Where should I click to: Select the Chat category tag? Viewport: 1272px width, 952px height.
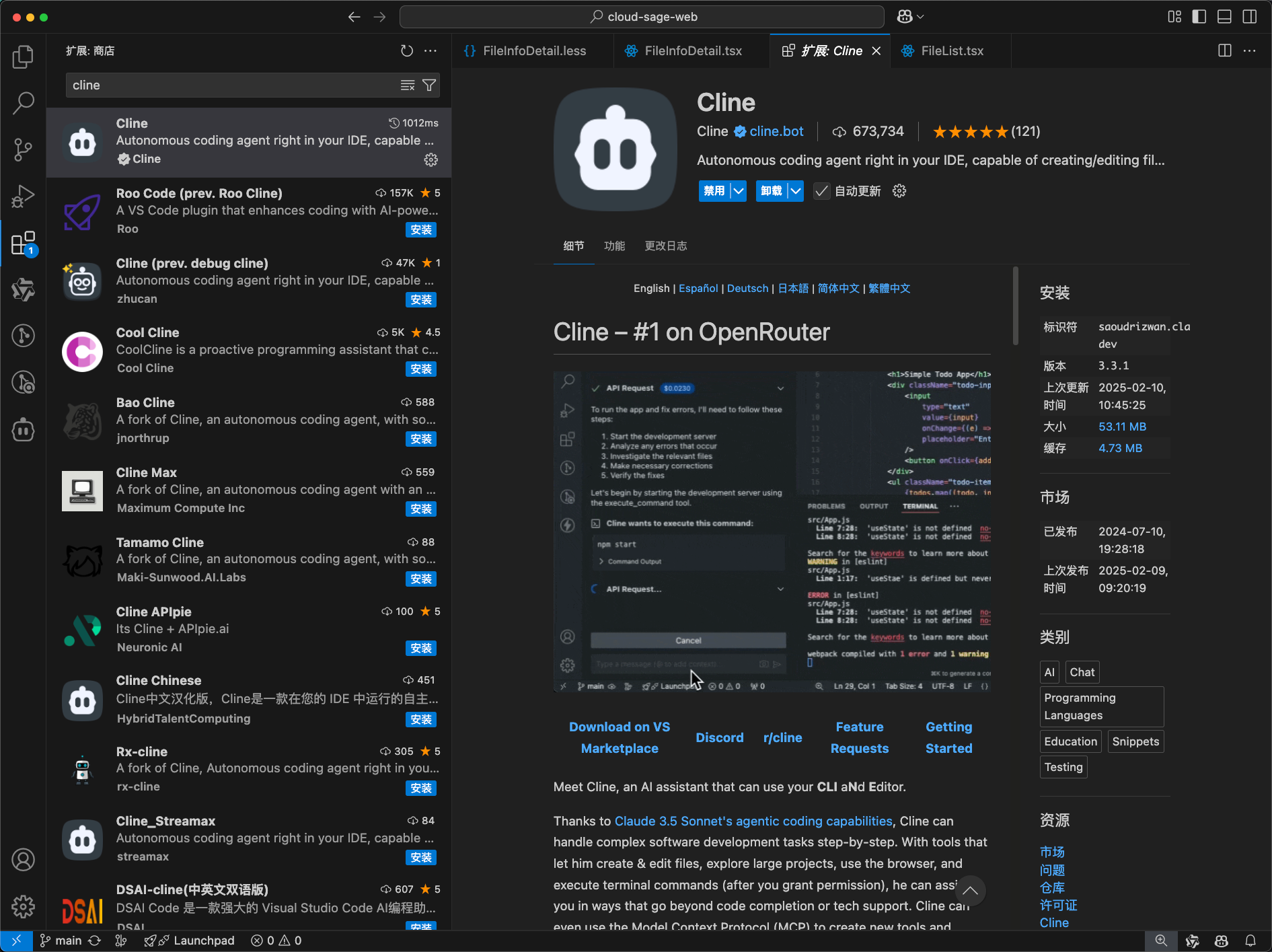1082,672
